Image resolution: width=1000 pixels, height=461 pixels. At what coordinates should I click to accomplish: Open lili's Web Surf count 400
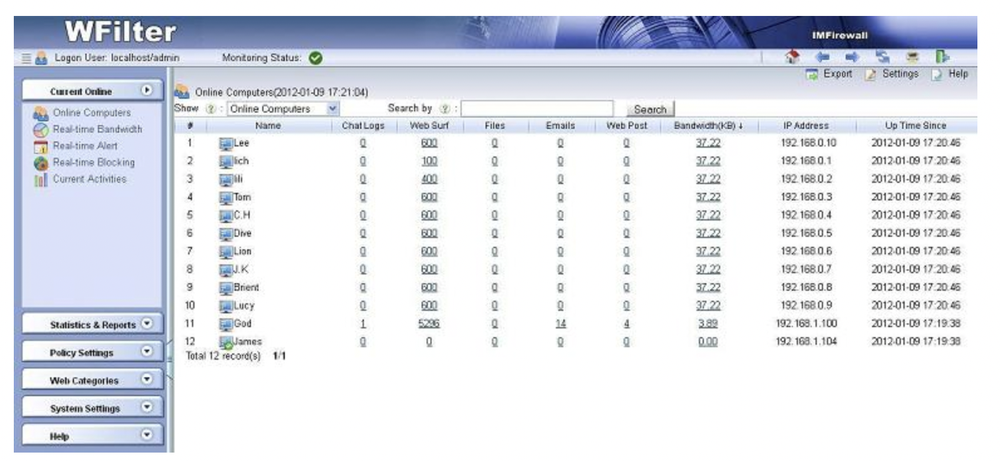[429, 179]
